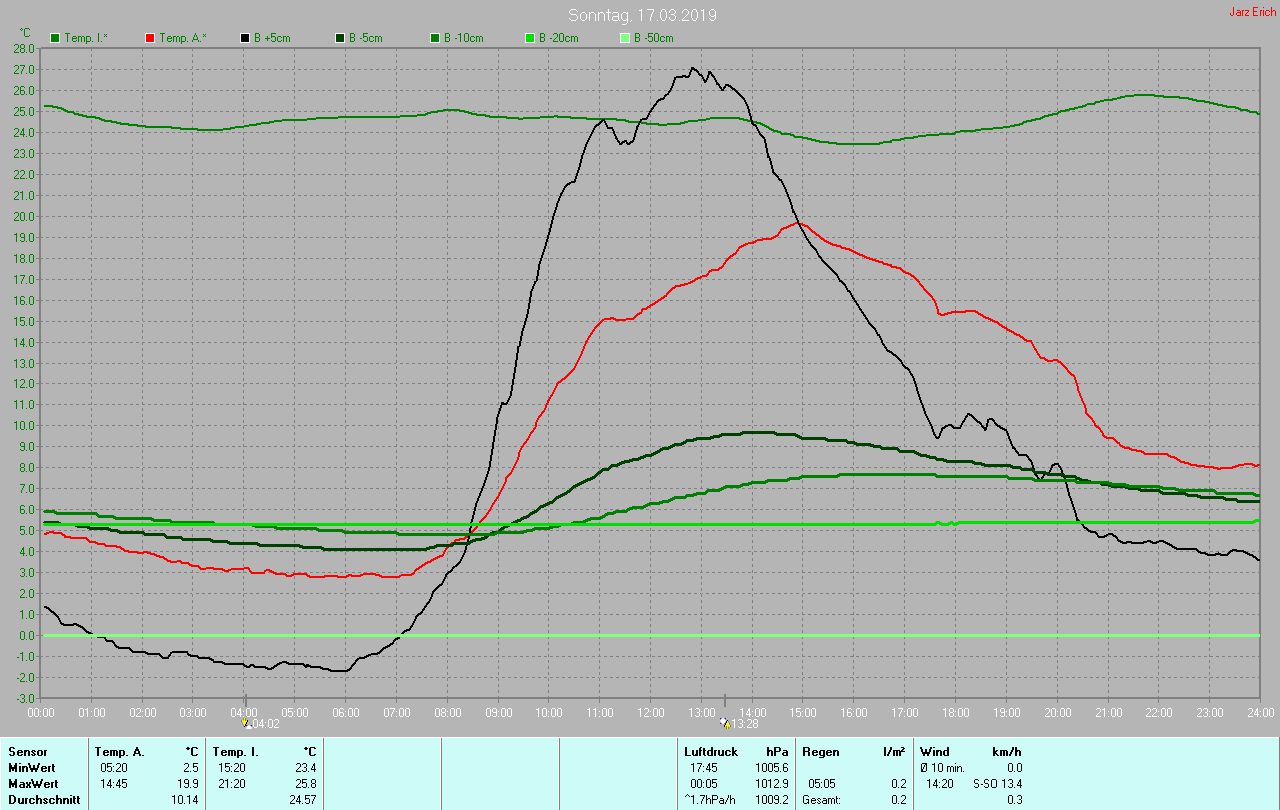This screenshot has width=1280, height=810.
Task: Click the Luftdruck maximum value 1012.9
Action: pos(771,783)
